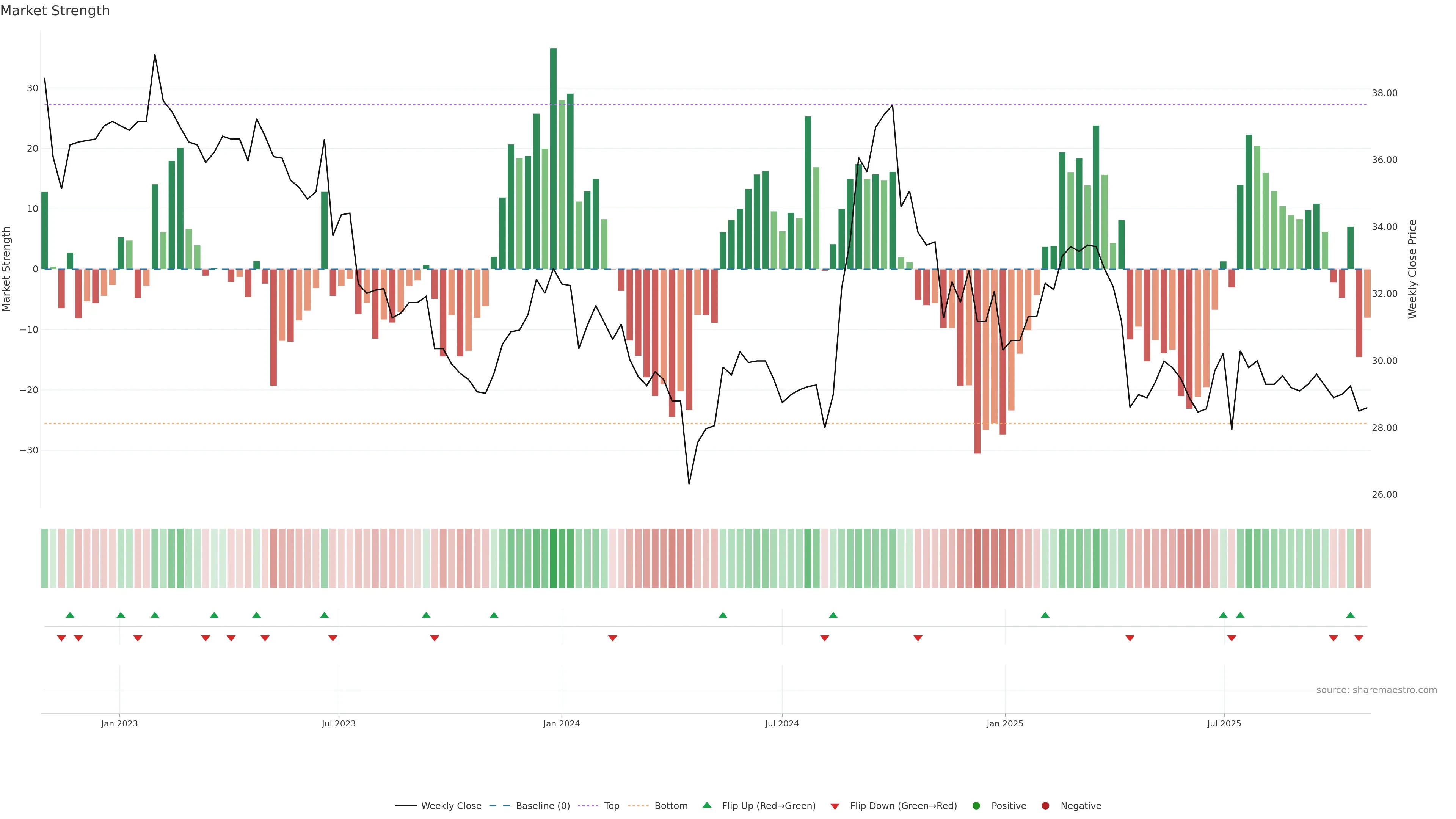
Task: Click the Bottom legend line icon
Action: (638, 806)
